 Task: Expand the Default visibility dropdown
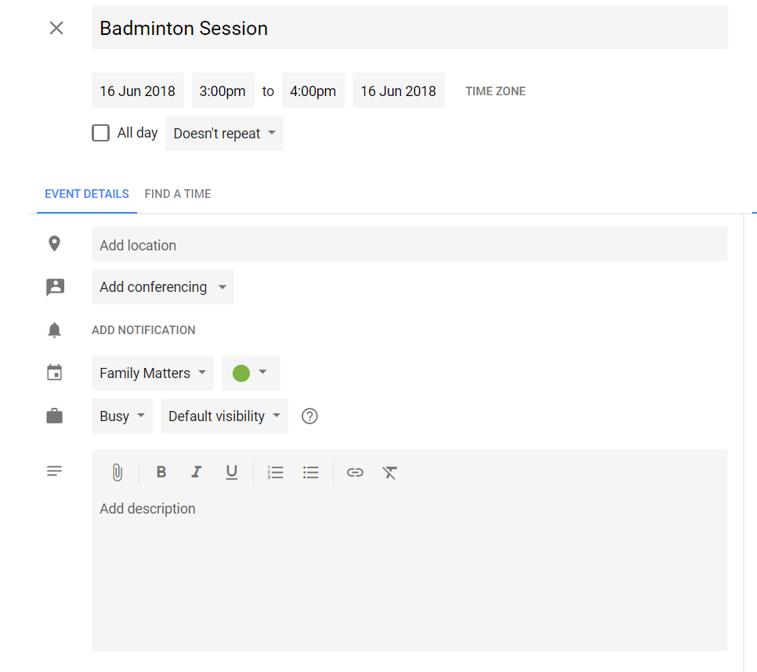tap(224, 416)
